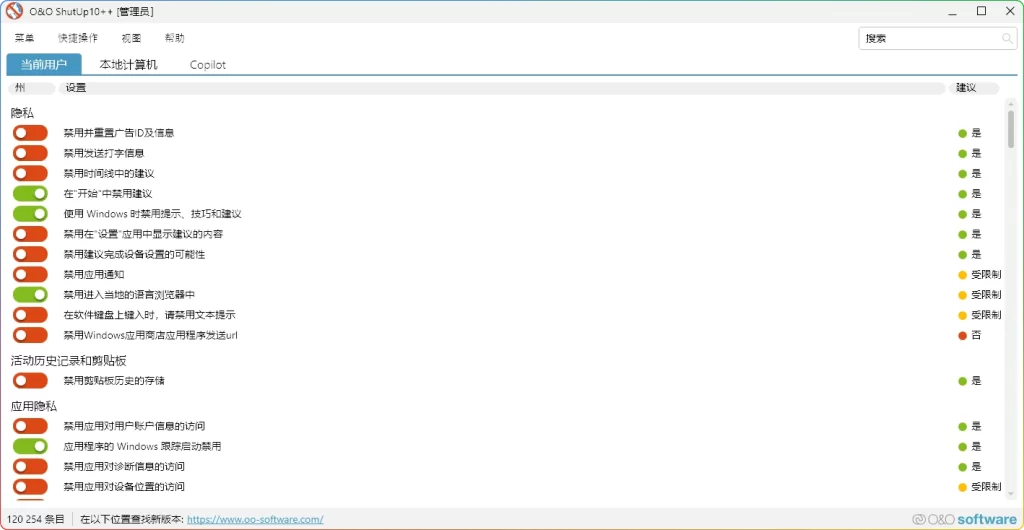Screen dimensions: 1024x530
Task: Enable 禁用剪贴板历史的存储 switch
Action: (x=30, y=381)
